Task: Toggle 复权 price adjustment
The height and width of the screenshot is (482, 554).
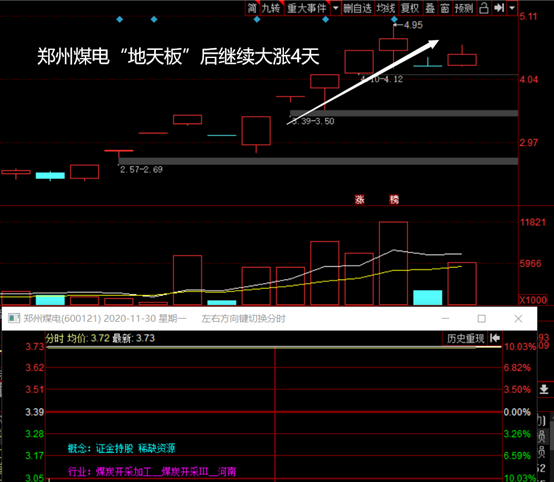Action: pos(409,8)
